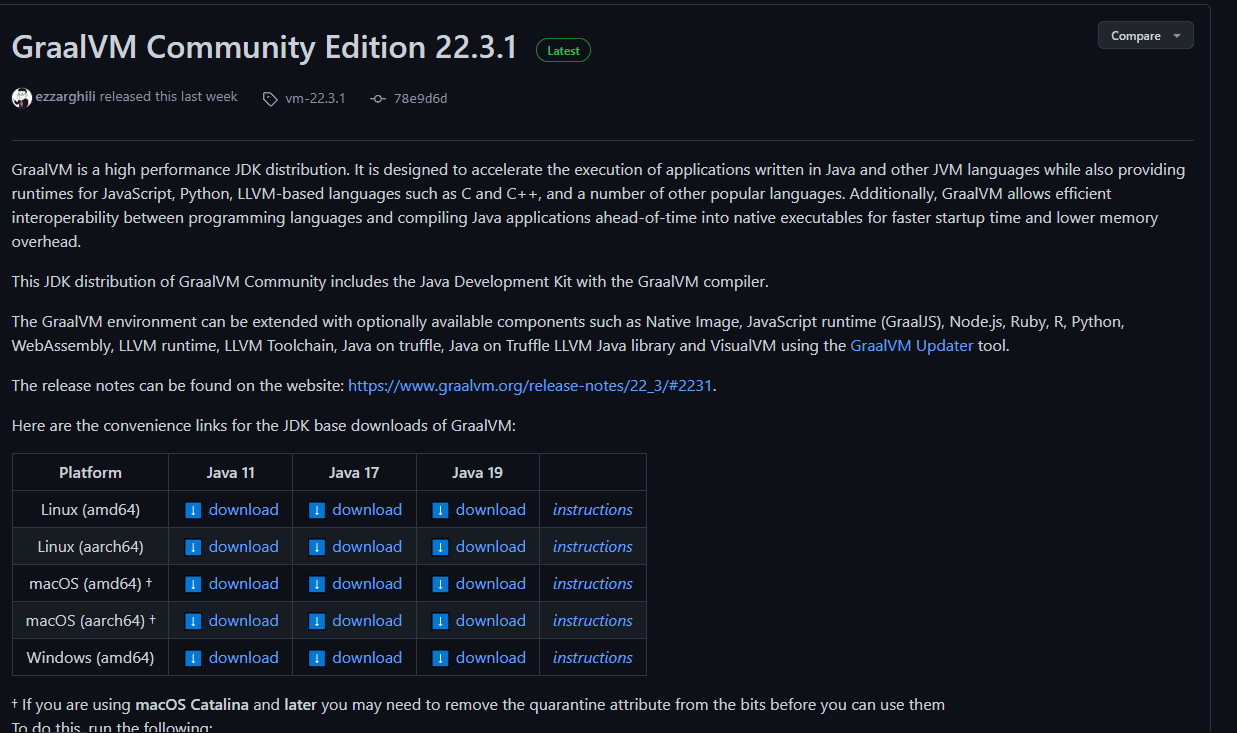This screenshot has height=733, width=1237.
Task: Open the GraalVM Updater link
Action: 912,346
